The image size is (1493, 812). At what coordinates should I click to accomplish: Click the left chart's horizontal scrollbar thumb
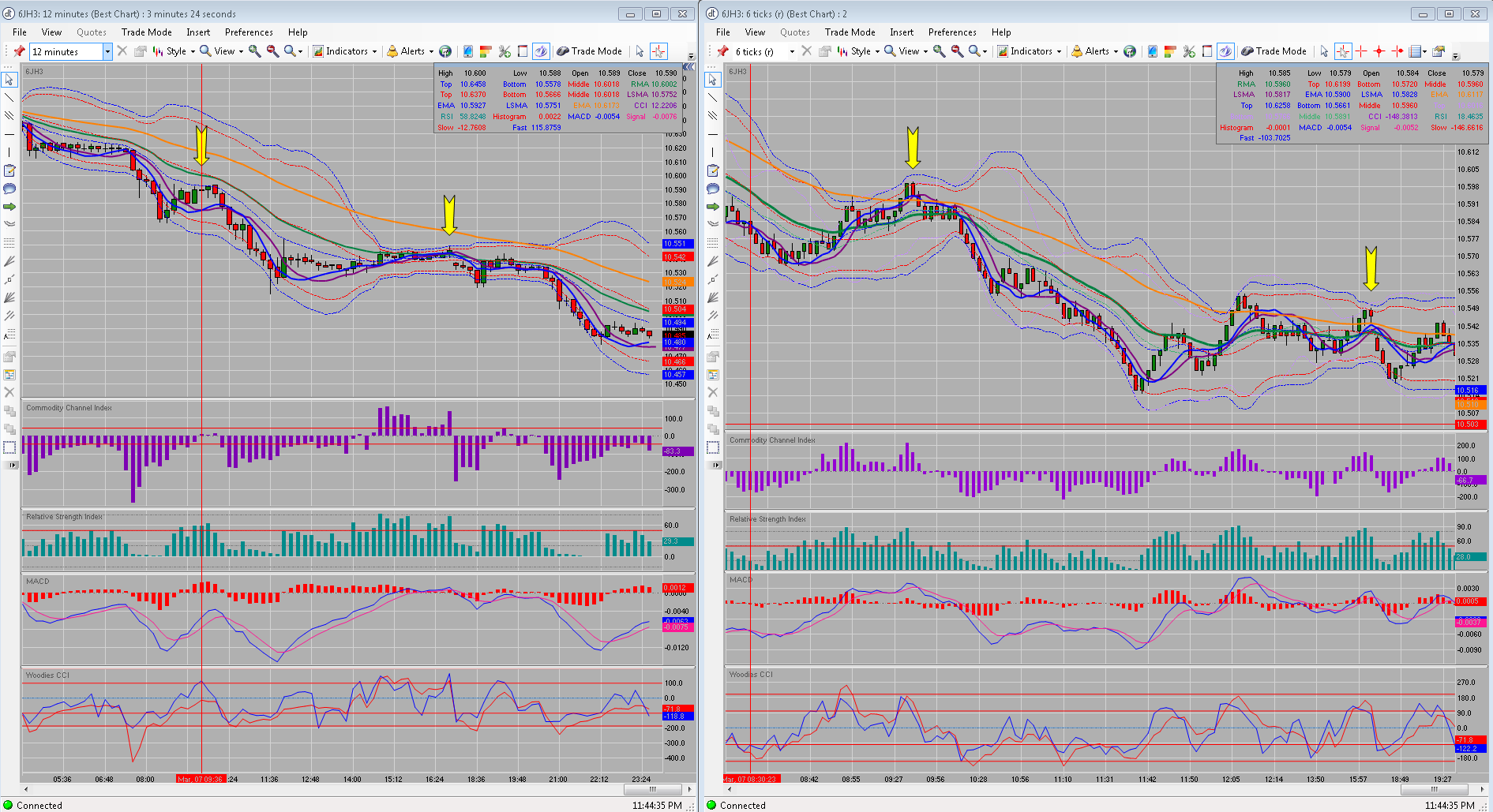click(652, 789)
